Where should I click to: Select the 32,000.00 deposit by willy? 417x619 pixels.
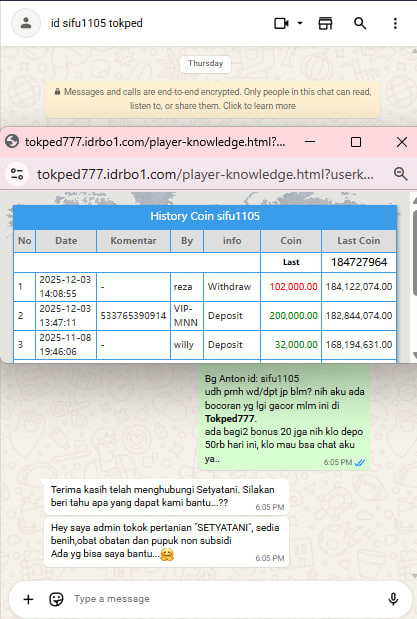pyautogui.click(x=296, y=344)
